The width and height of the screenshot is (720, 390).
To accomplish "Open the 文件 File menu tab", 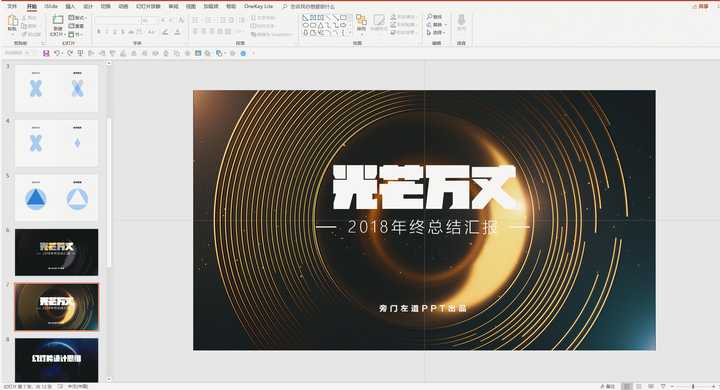I will coord(12,6).
